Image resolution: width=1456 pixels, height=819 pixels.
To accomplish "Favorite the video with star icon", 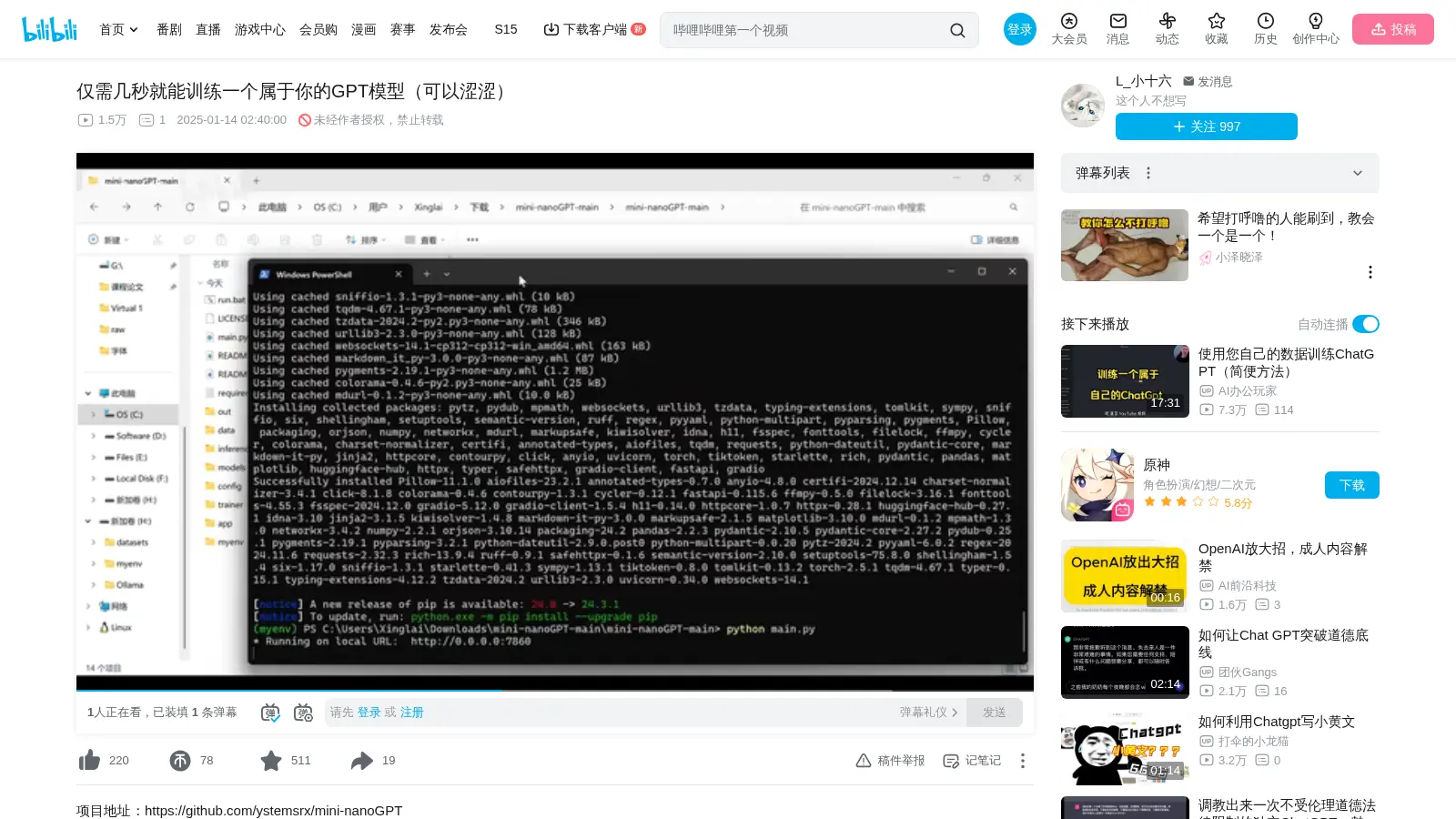I will (271, 760).
